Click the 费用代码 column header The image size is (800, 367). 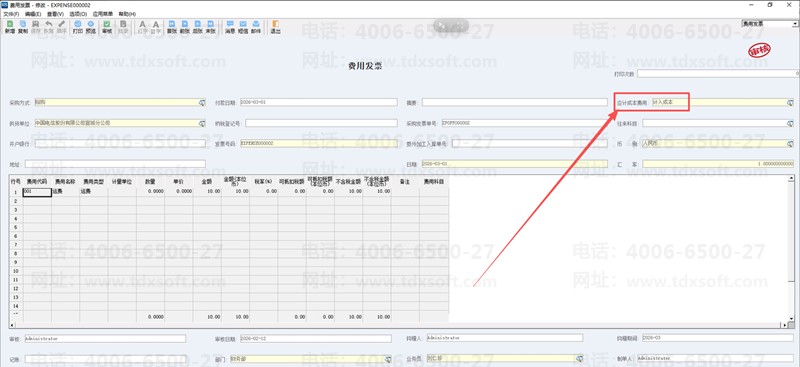[x=37, y=181]
